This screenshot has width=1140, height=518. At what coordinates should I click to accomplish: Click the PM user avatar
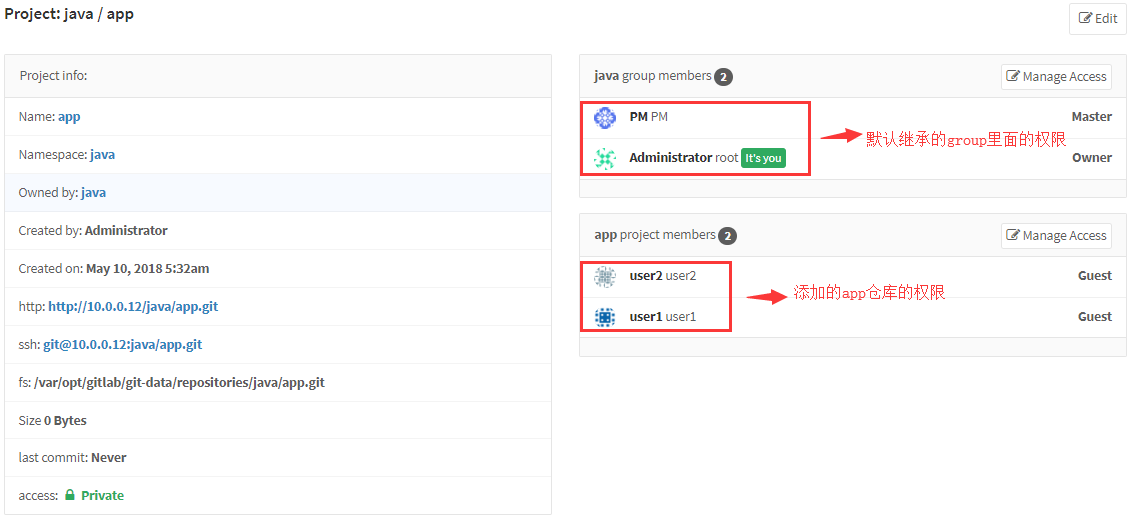tap(605, 117)
